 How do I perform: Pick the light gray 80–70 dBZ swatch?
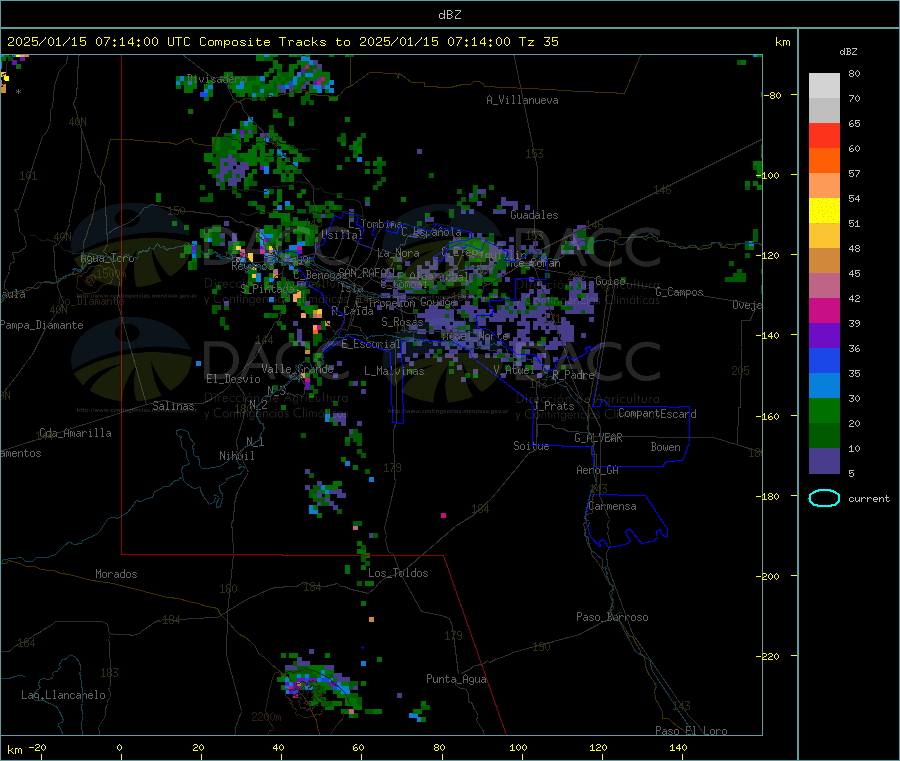point(824,86)
